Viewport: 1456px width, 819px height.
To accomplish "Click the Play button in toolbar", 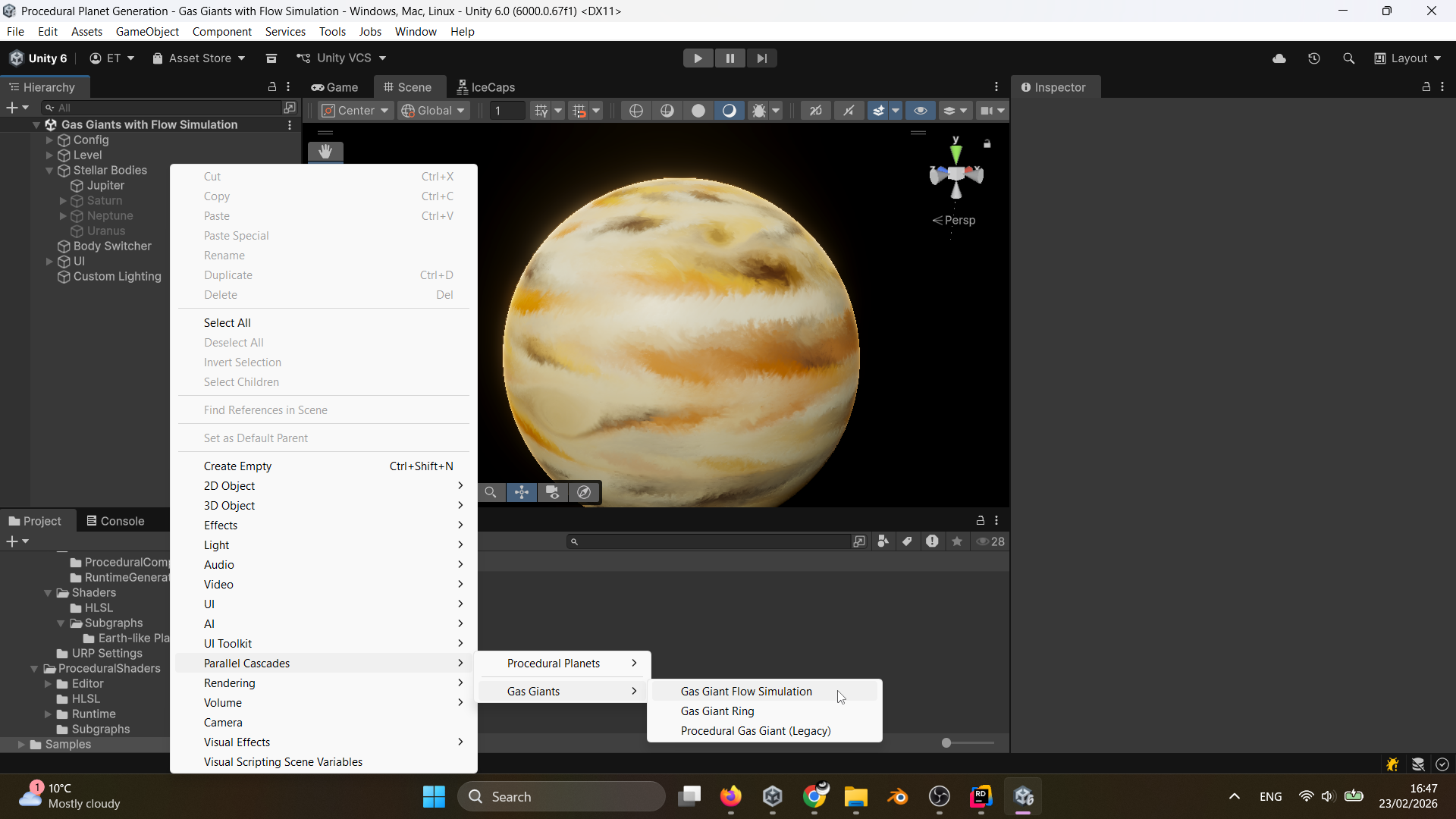I will [x=698, y=58].
